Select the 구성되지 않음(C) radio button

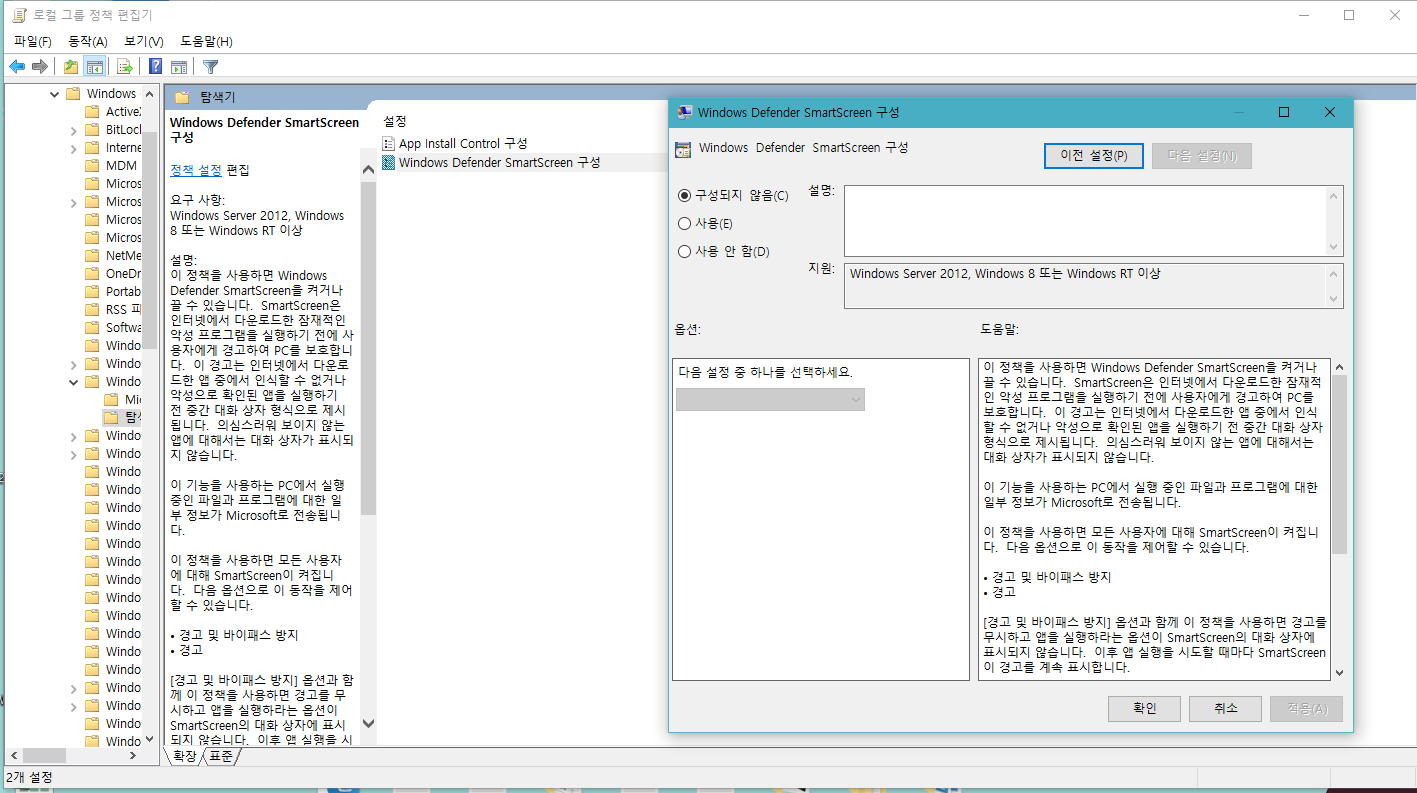pos(685,196)
